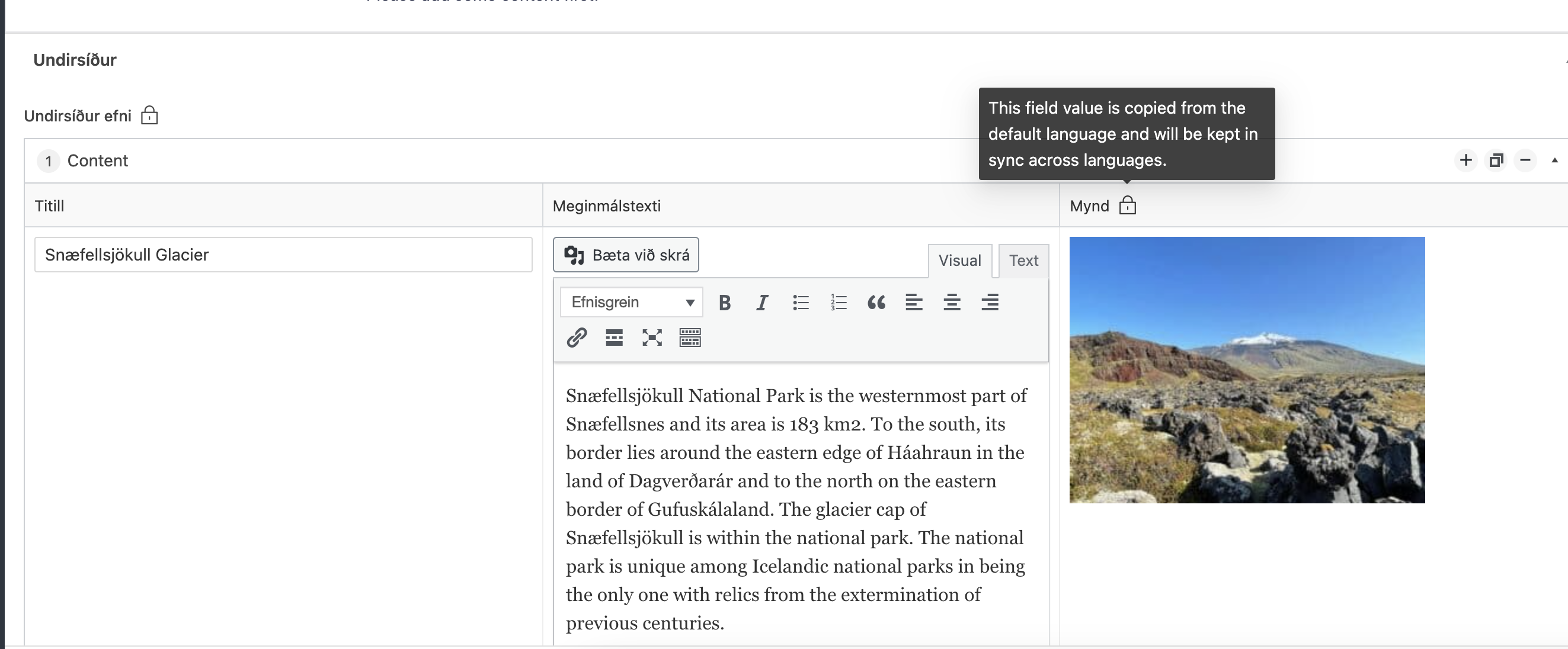This screenshot has height=649, width=1568.
Task: Click the Meginmálstexti column header
Action: [x=606, y=206]
